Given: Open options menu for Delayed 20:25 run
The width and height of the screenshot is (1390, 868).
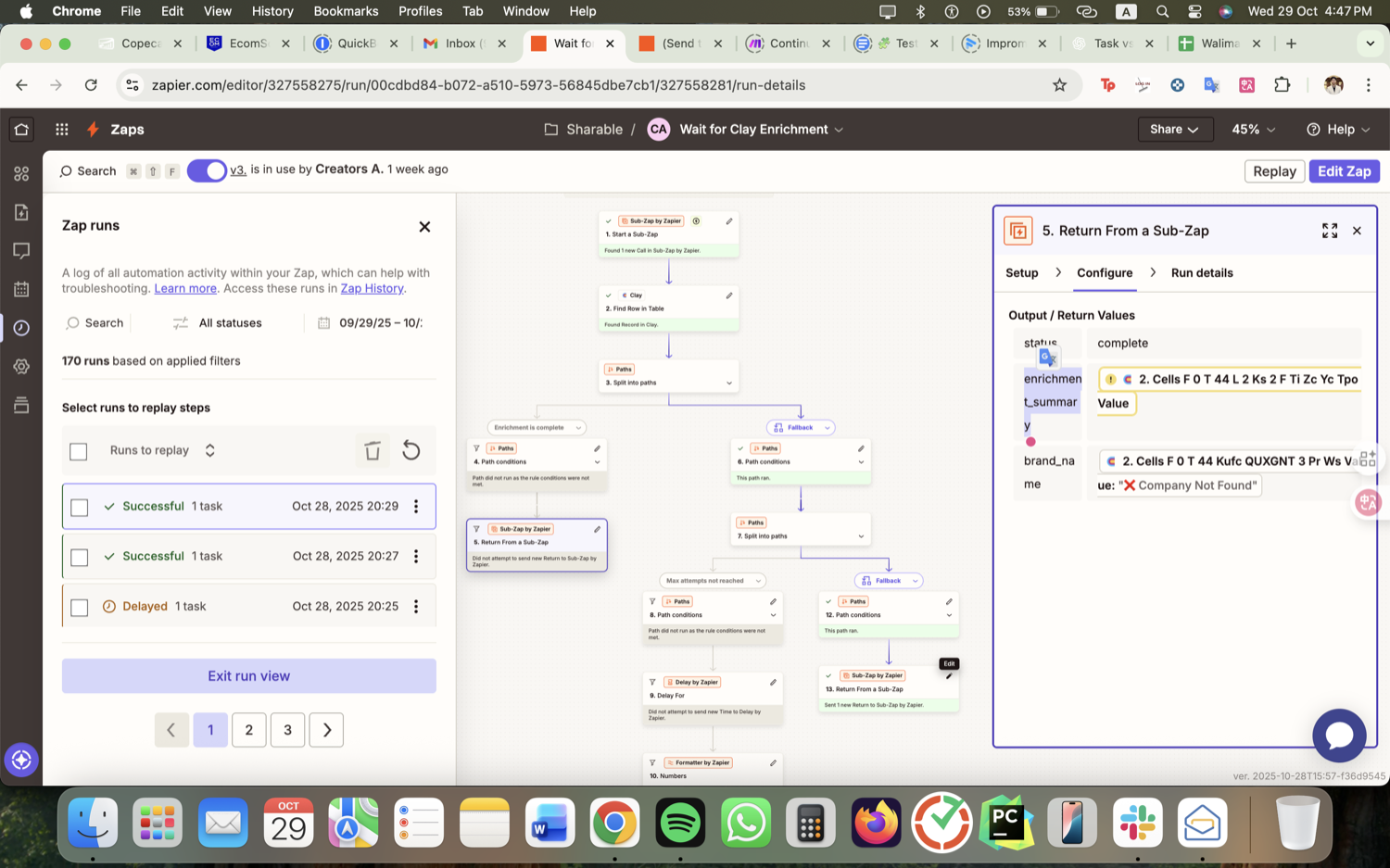Looking at the screenshot, I should (416, 607).
